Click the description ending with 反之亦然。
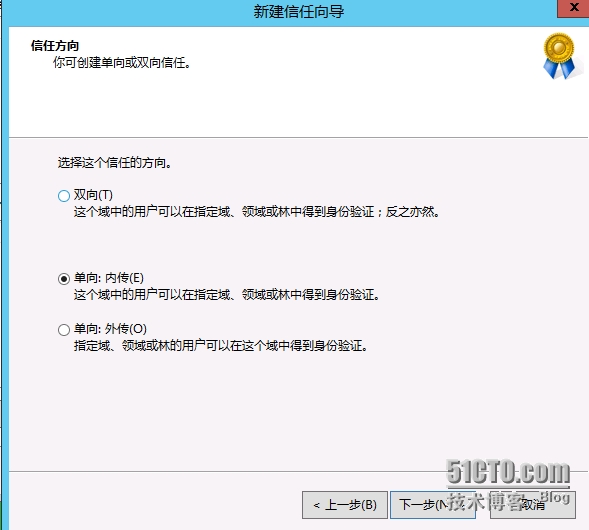This screenshot has width=589, height=530. click(257, 212)
